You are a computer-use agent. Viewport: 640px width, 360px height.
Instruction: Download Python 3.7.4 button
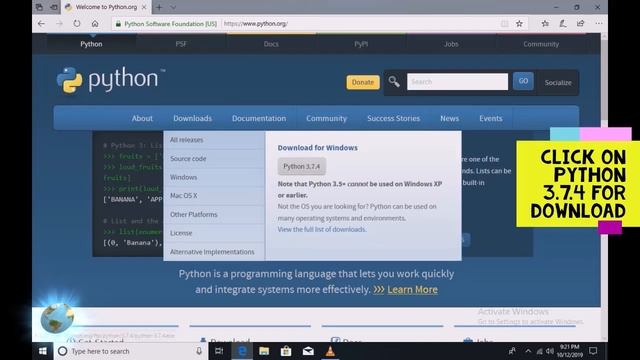pos(302,166)
